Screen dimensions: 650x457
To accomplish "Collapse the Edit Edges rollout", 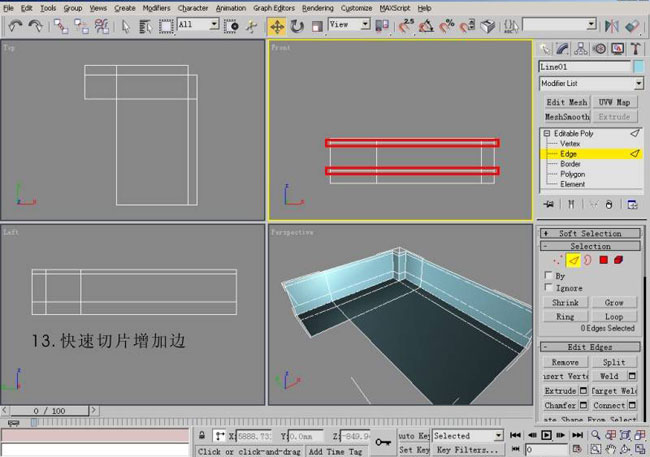I will pos(590,347).
